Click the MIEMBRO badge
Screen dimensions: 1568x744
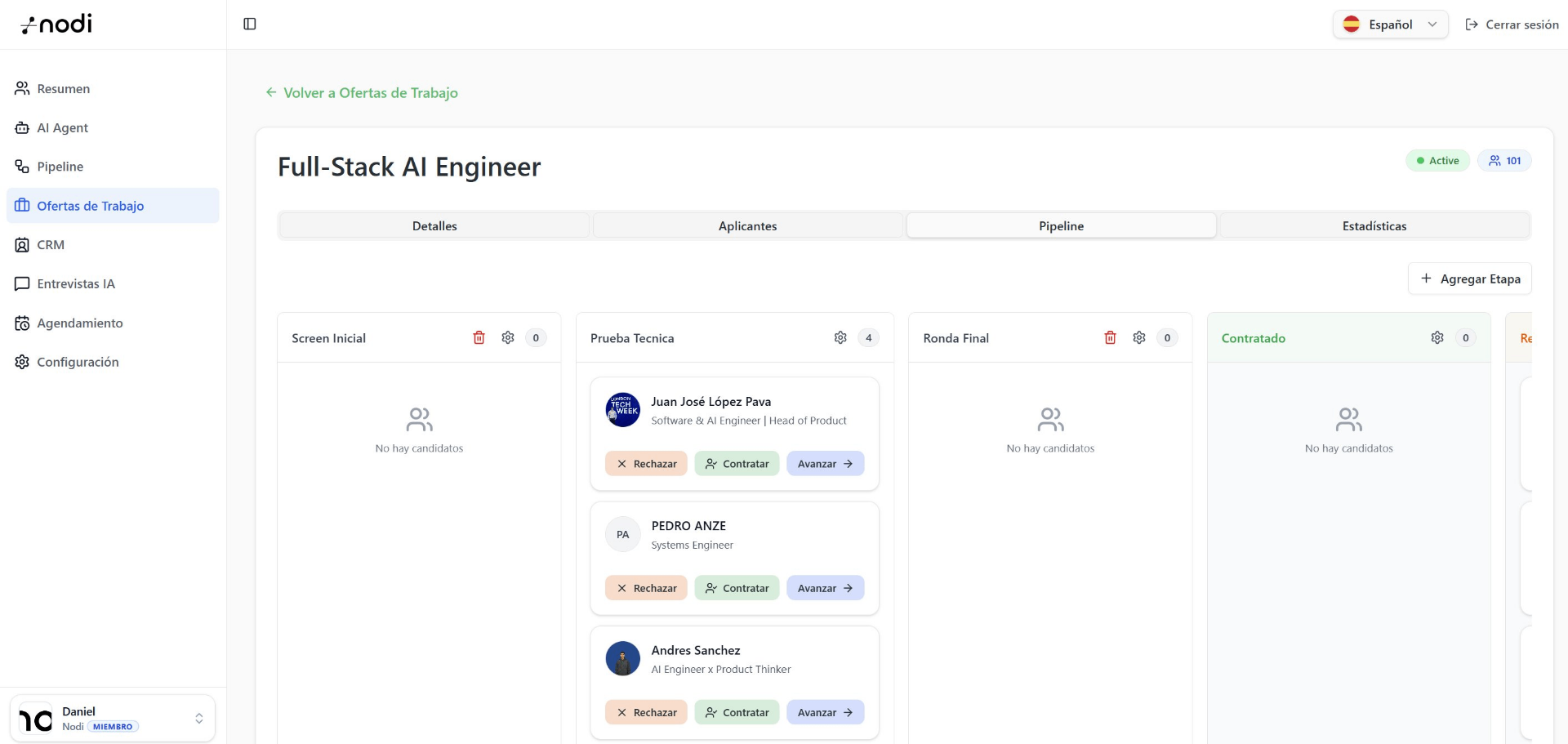(x=113, y=727)
